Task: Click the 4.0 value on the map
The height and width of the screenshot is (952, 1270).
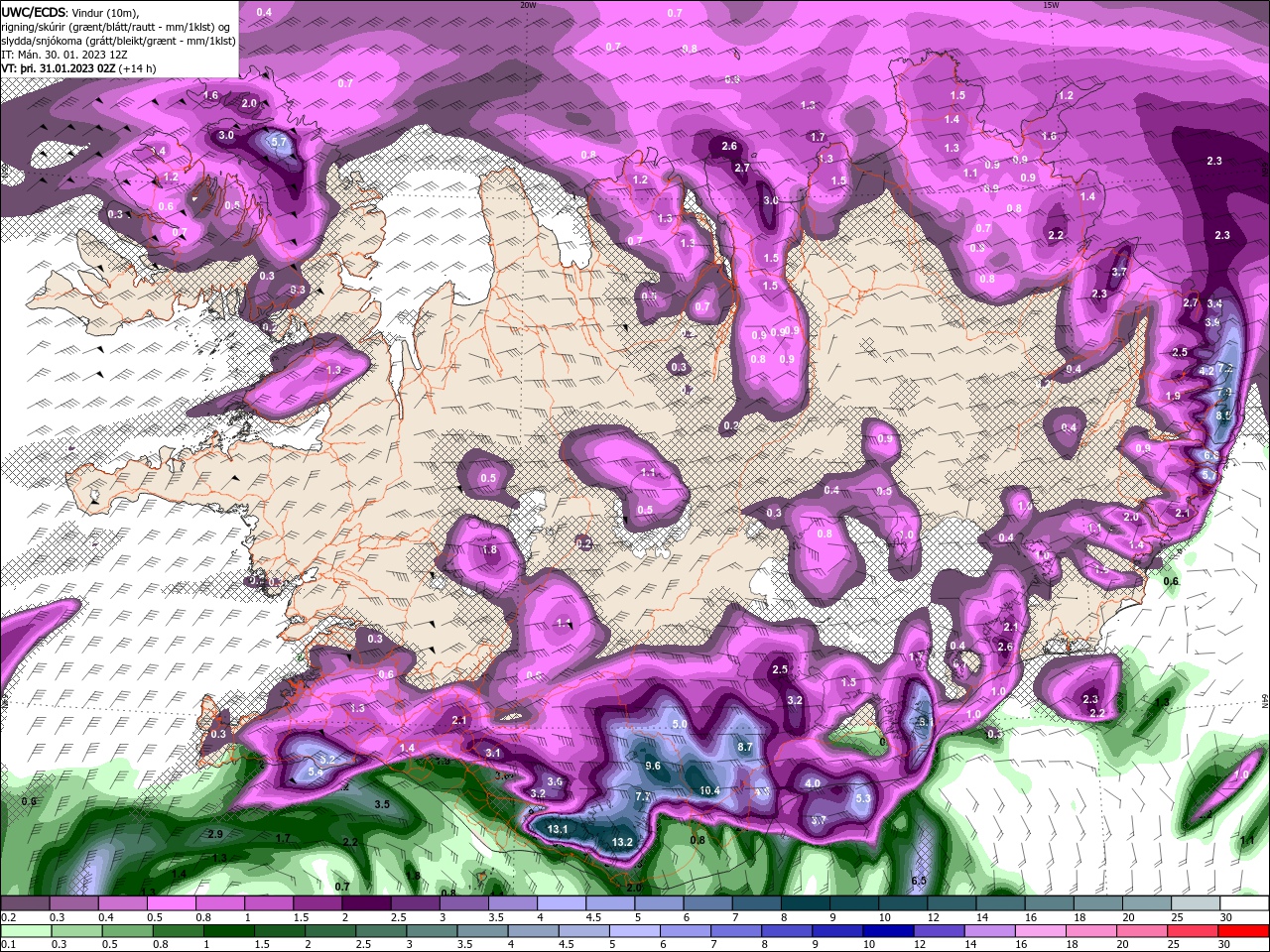Action: pyautogui.click(x=813, y=783)
